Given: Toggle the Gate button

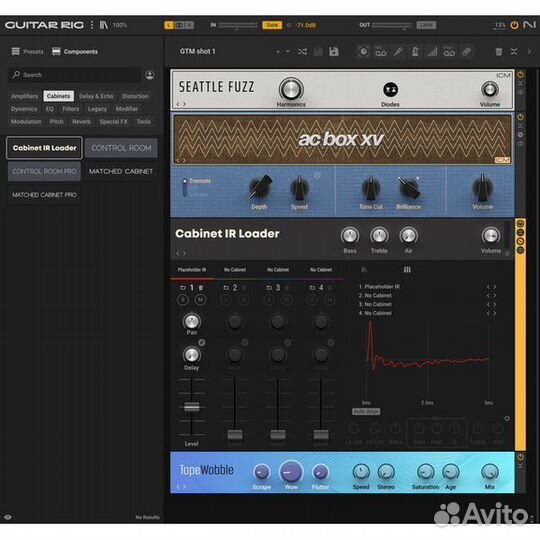Looking at the screenshot, I should point(272,25).
